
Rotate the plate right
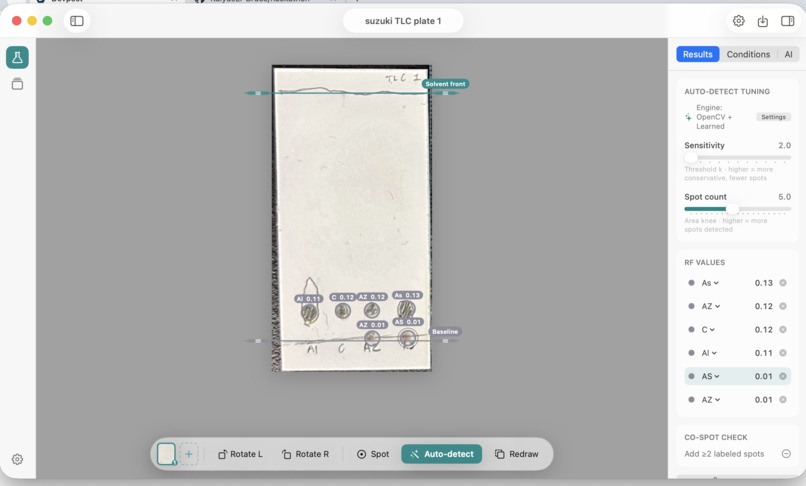tap(305, 454)
